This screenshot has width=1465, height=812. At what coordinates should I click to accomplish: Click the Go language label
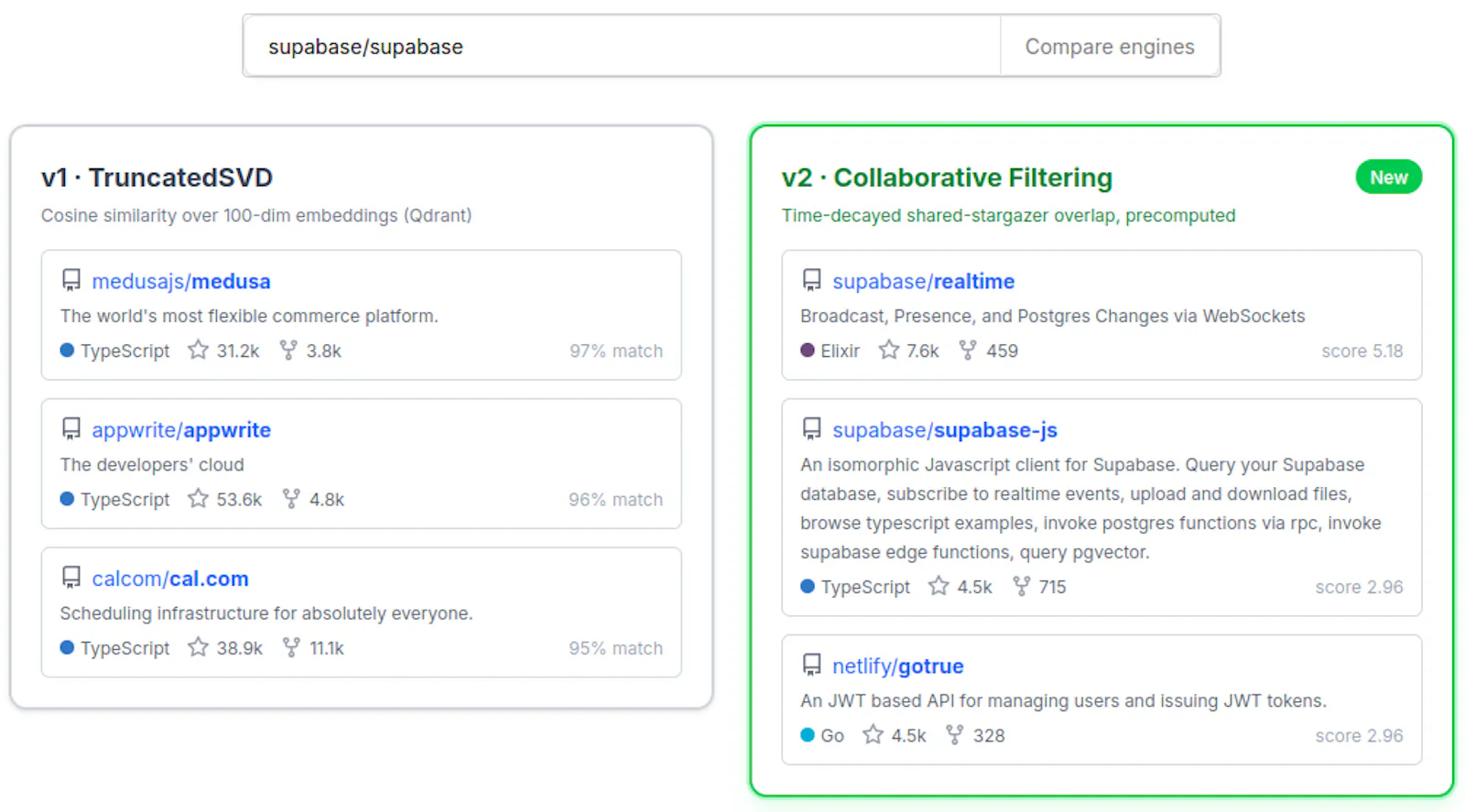coord(832,735)
